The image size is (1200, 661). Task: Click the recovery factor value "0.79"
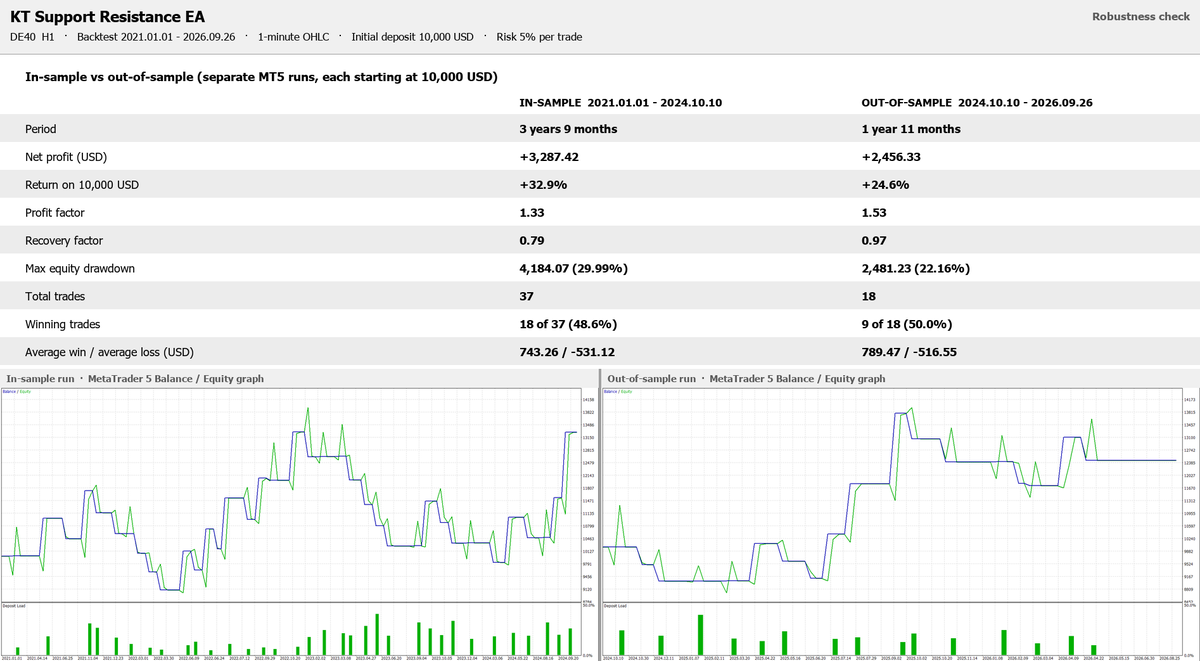coord(532,241)
